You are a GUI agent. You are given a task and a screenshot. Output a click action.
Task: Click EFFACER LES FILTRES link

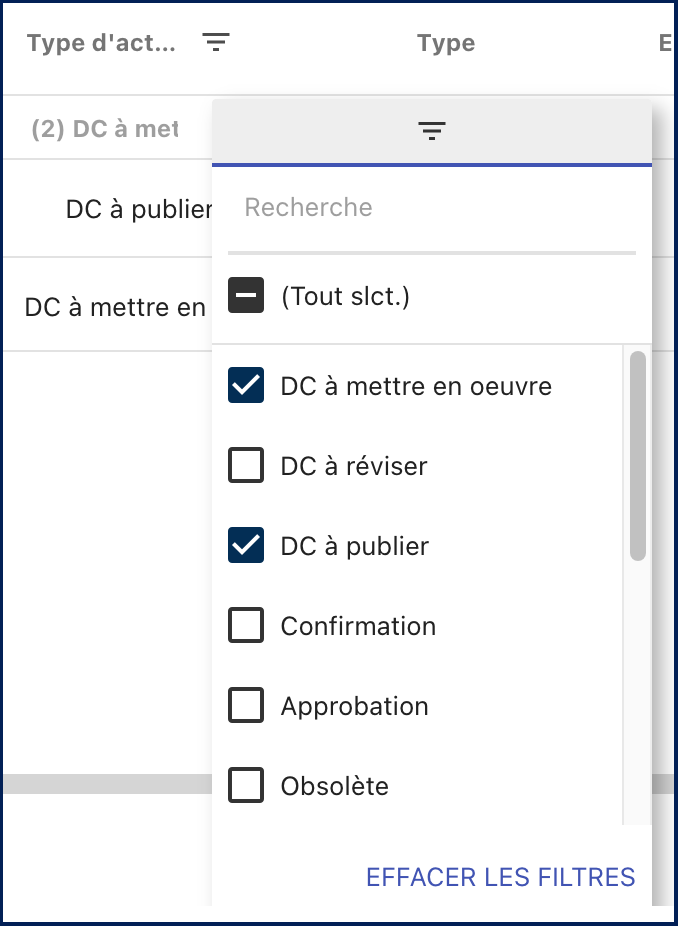(x=500, y=877)
